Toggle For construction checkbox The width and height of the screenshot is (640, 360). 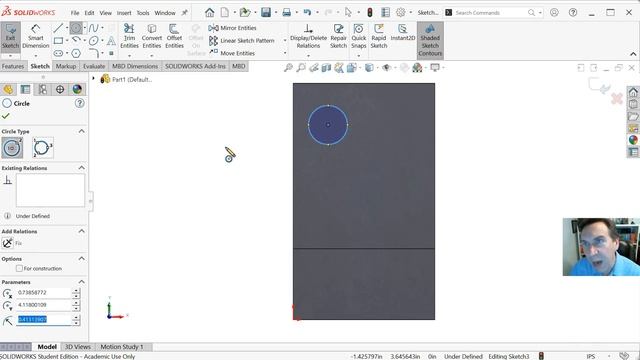(19, 269)
